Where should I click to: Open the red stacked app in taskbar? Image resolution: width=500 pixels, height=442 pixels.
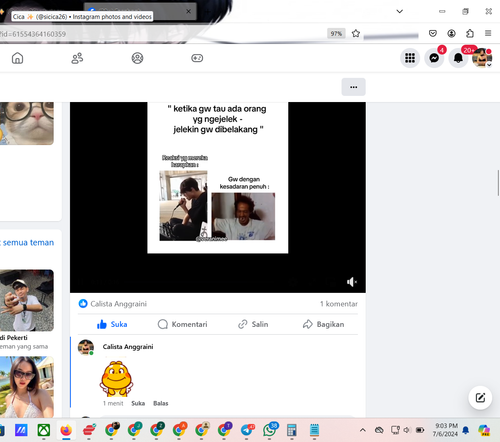[x=89, y=430]
